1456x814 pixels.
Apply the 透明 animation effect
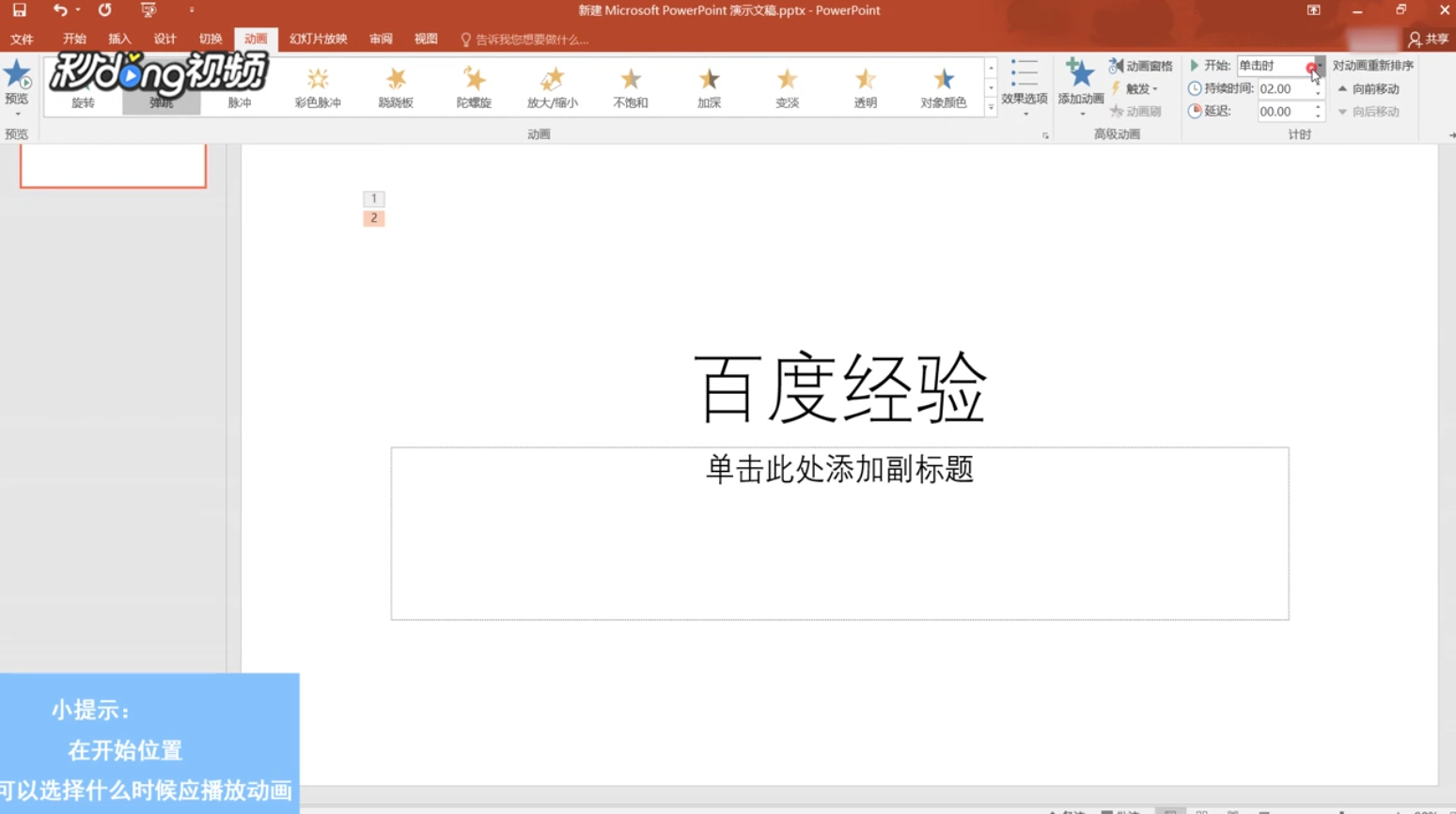pyautogui.click(x=865, y=87)
